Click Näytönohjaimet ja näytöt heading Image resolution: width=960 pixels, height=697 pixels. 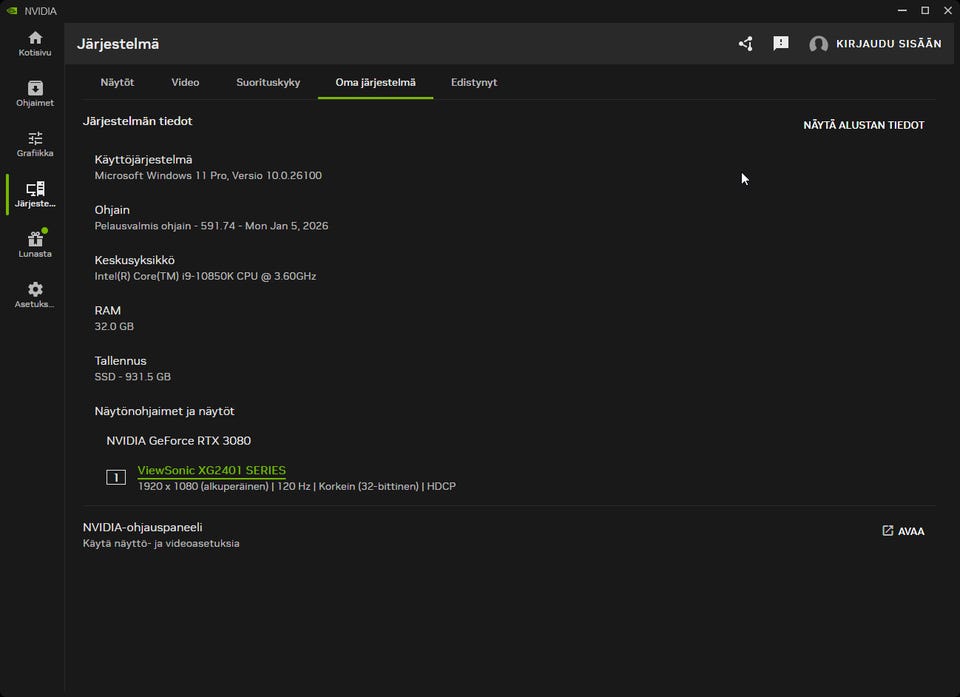[x=164, y=411]
